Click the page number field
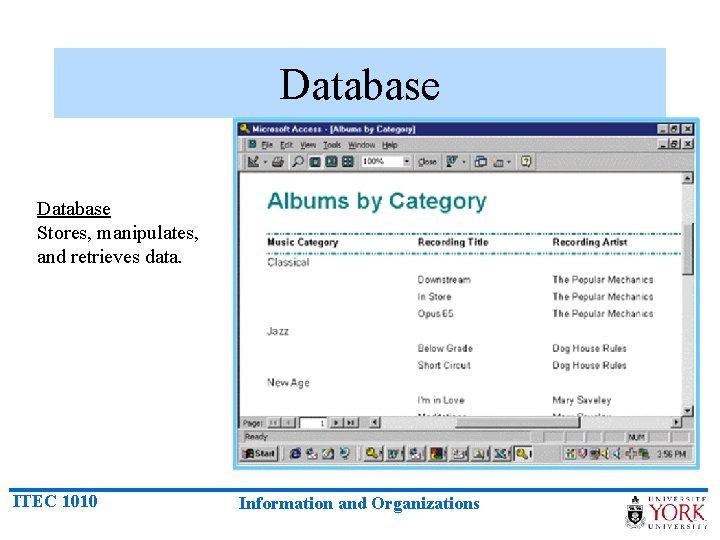 pyautogui.click(x=314, y=422)
